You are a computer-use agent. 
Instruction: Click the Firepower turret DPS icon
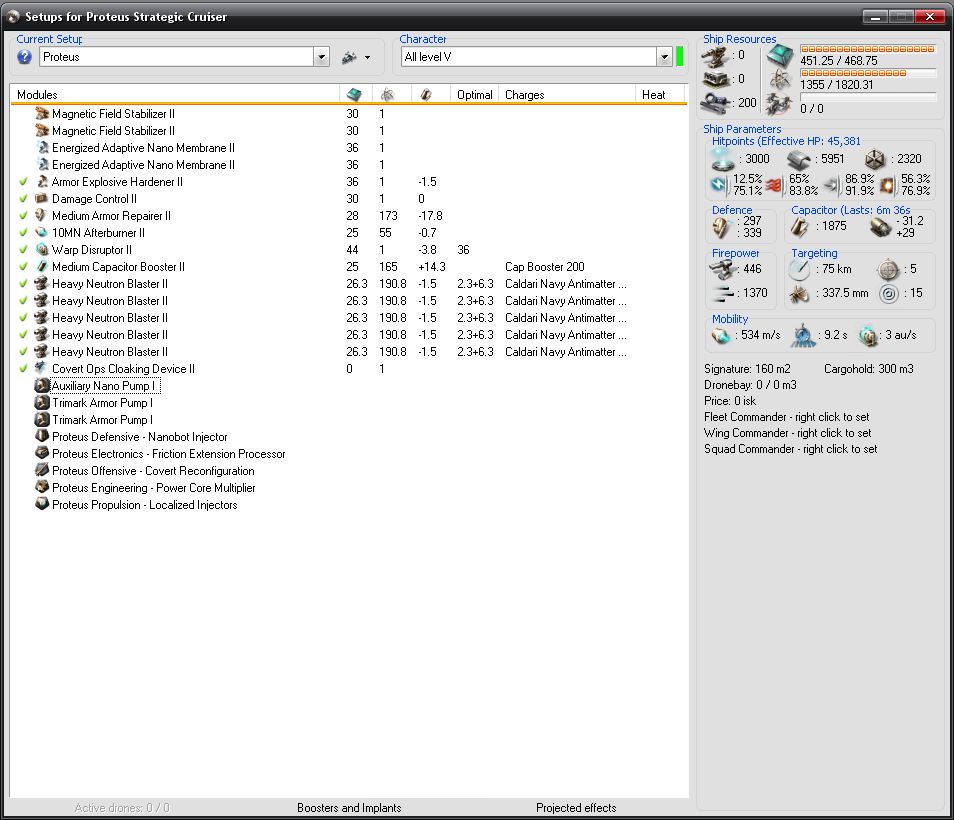coord(723,269)
